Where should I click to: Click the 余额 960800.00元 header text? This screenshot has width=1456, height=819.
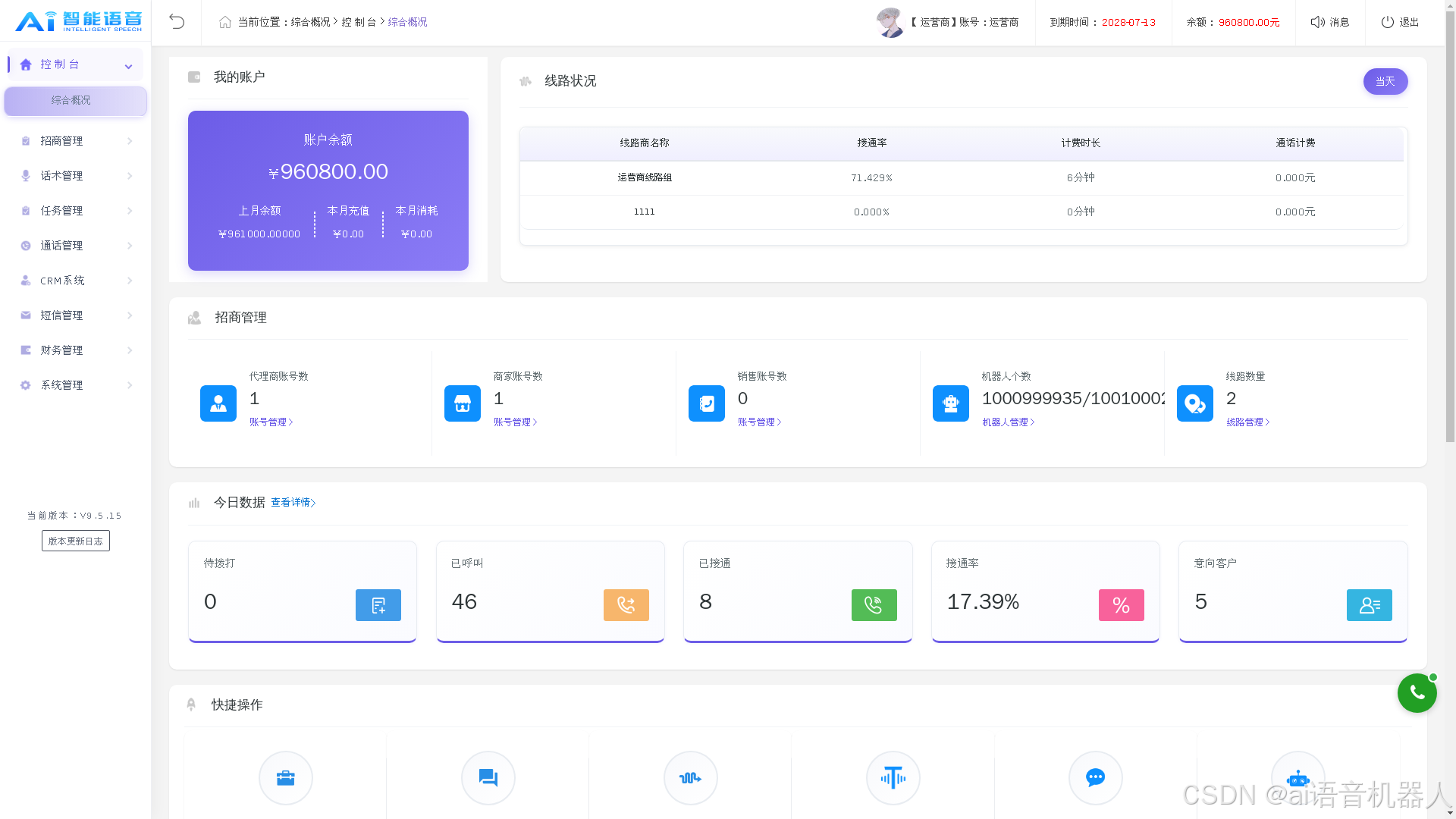[x=1233, y=22]
